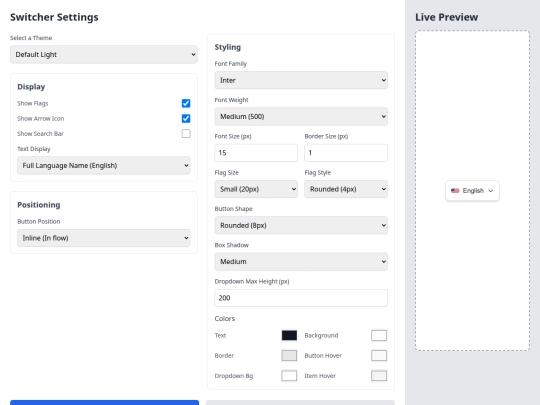Open the Button Position dropdown
Viewport: 540px width, 405px height.
click(104, 238)
